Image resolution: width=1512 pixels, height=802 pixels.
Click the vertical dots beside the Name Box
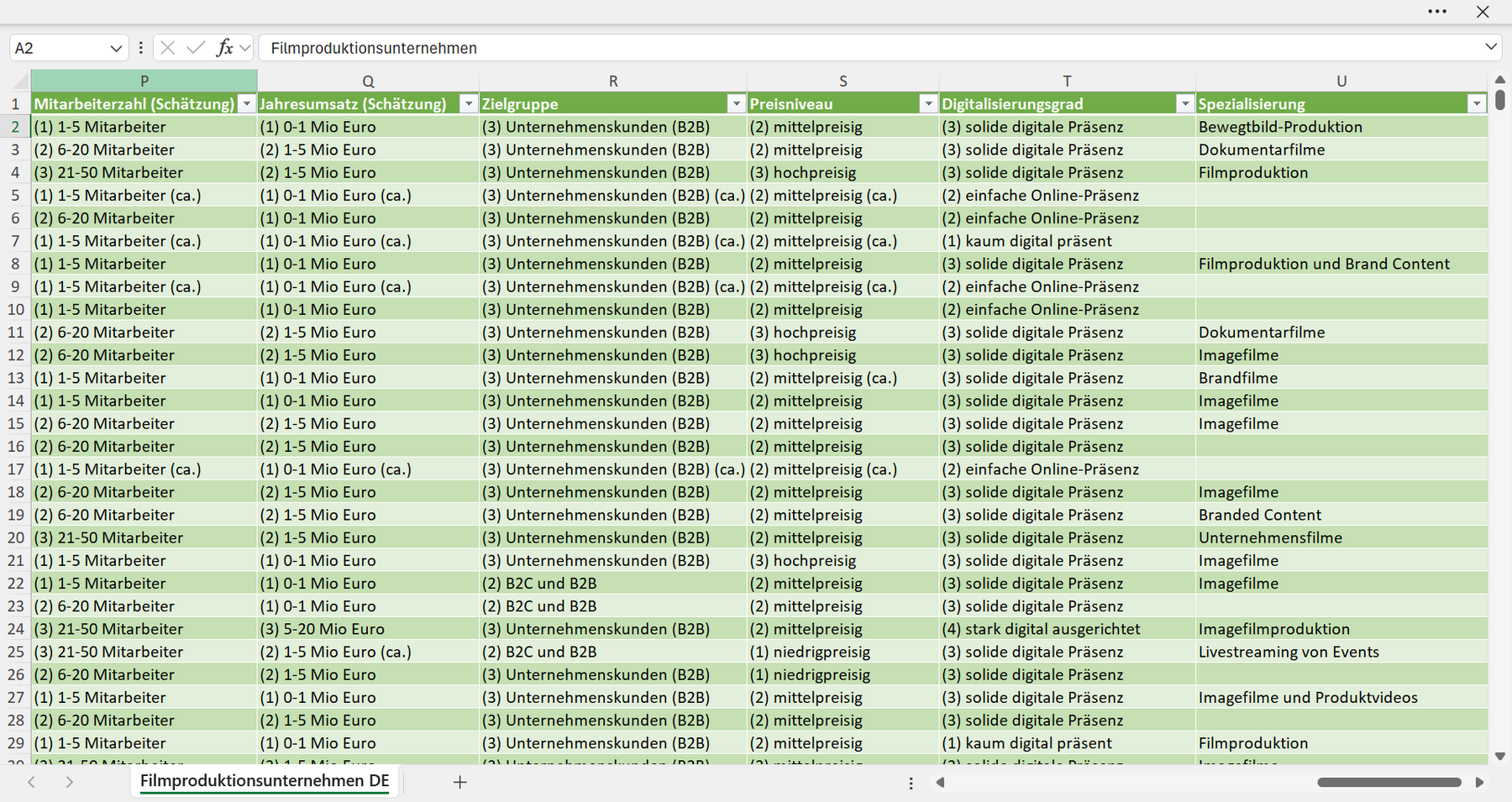pos(140,48)
